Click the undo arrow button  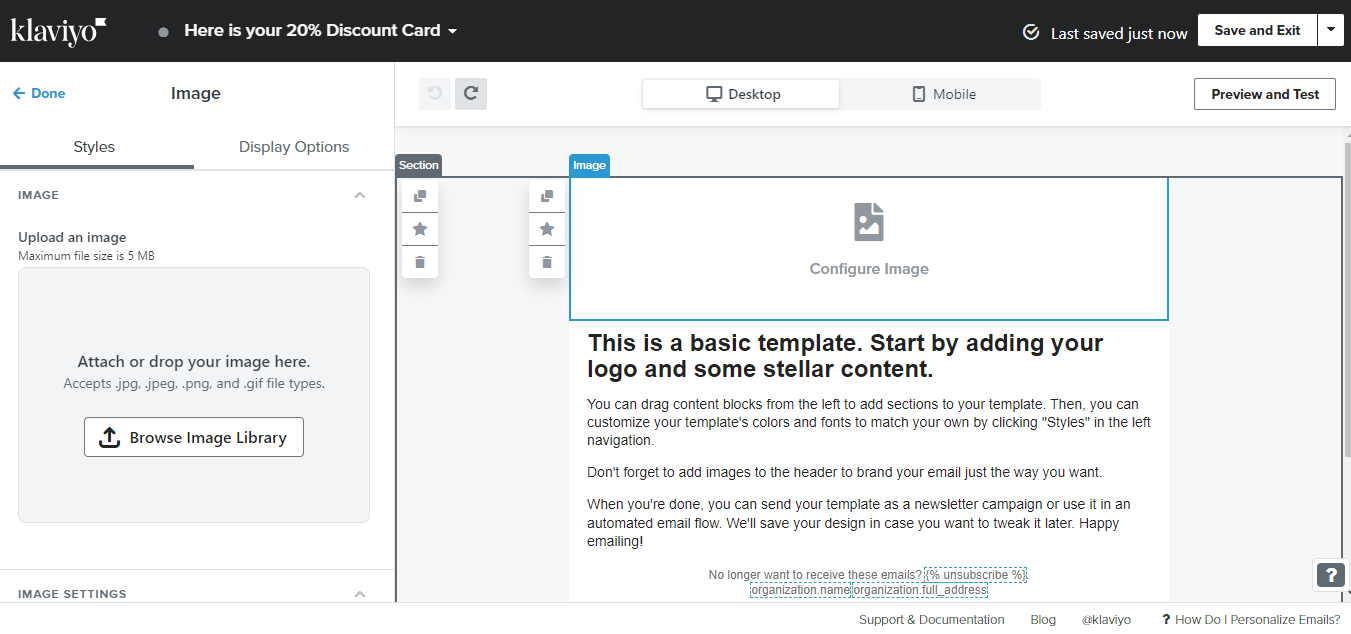pos(435,94)
